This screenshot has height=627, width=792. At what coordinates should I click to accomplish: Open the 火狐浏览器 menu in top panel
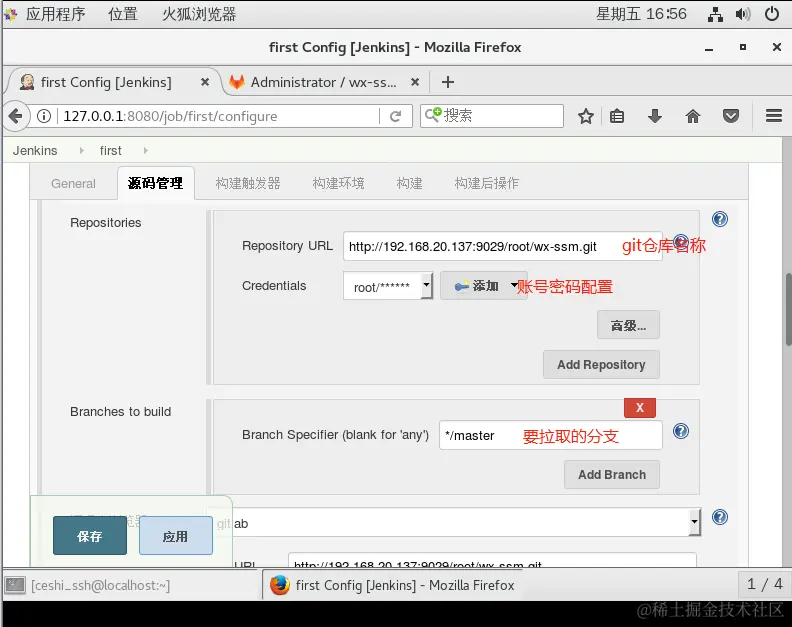(199, 14)
